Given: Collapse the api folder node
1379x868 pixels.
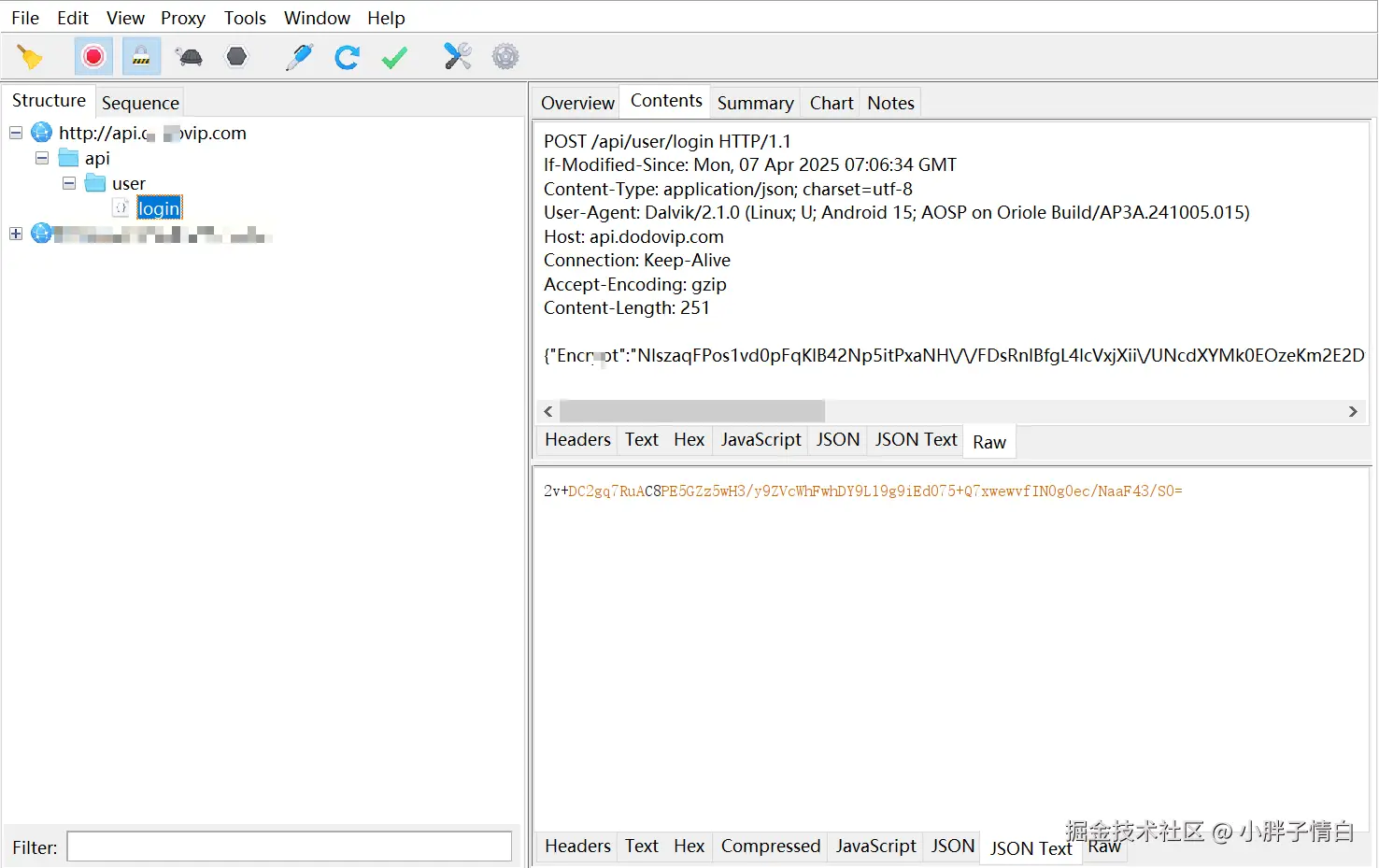Looking at the screenshot, I should (x=42, y=158).
